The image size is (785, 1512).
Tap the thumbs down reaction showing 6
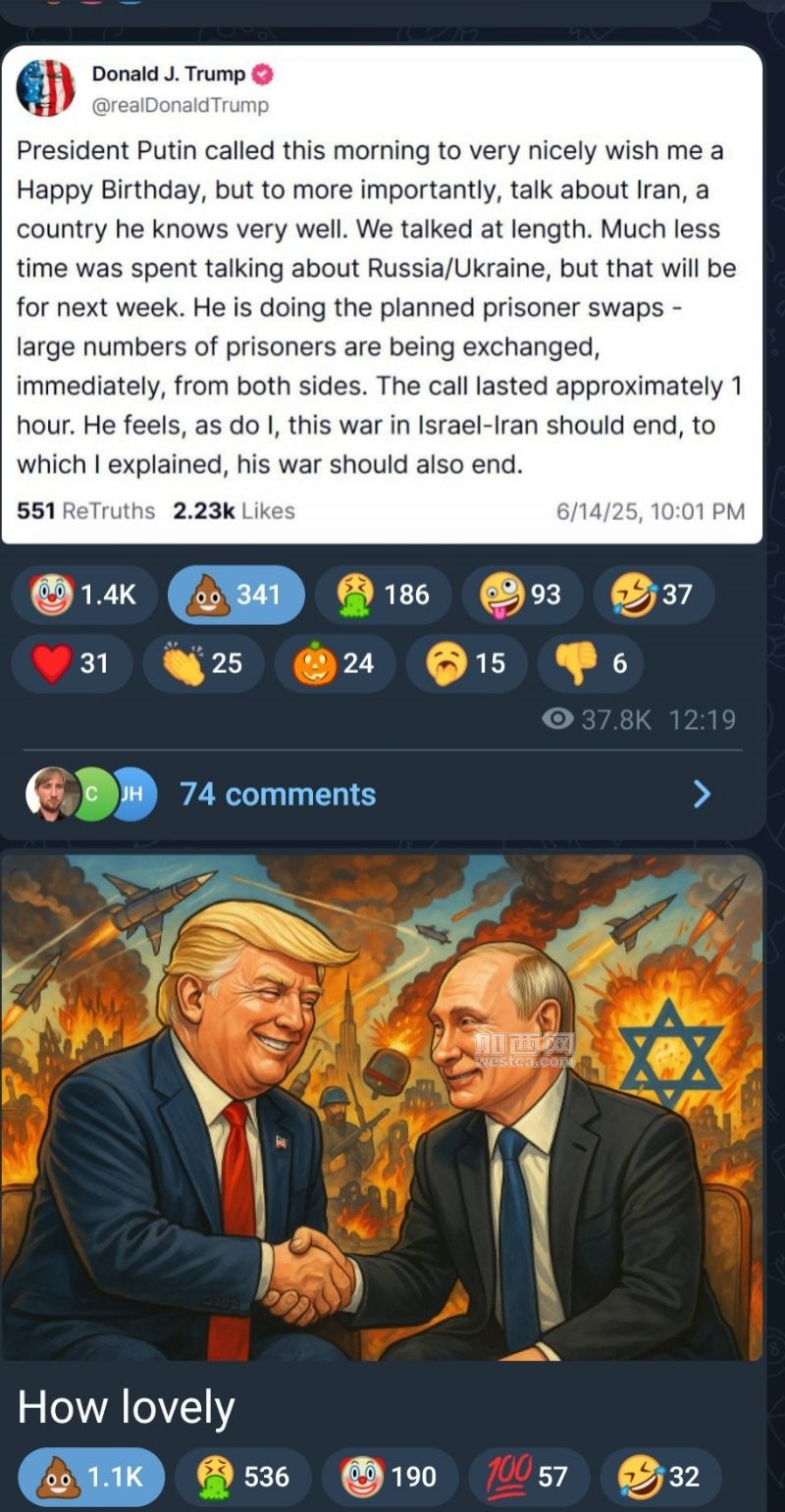click(591, 663)
